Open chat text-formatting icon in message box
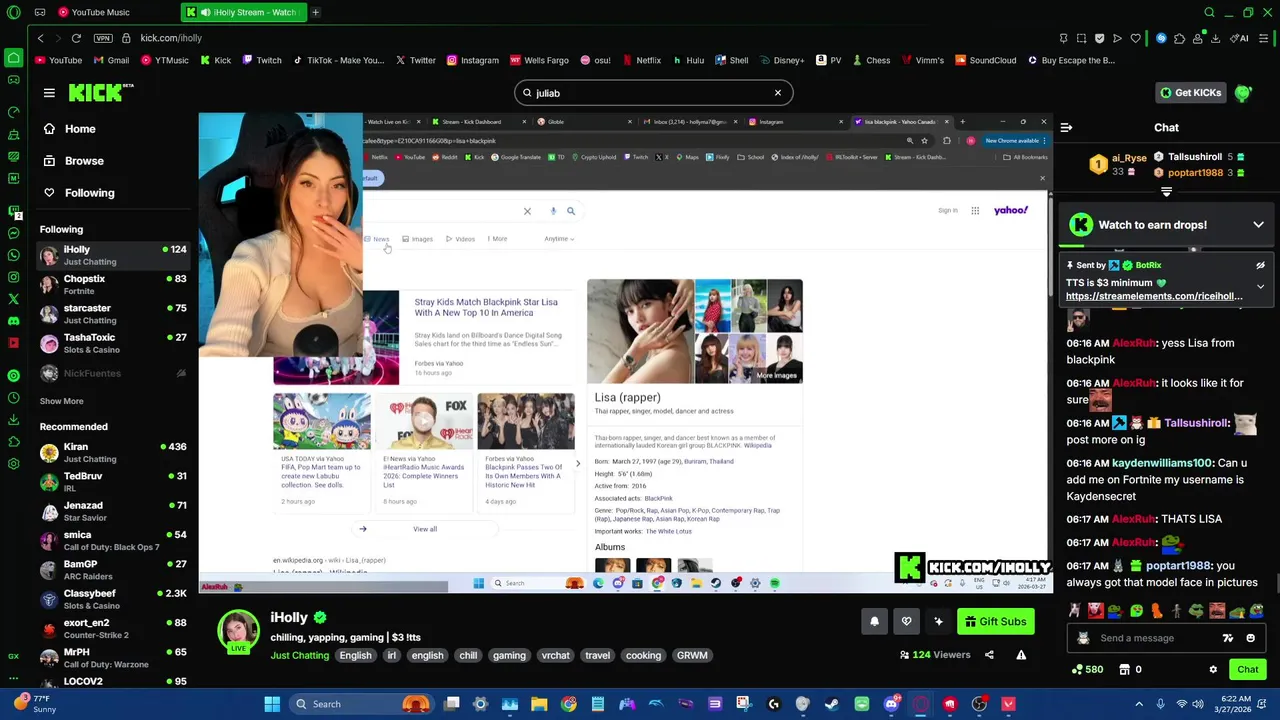 [1228, 638]
